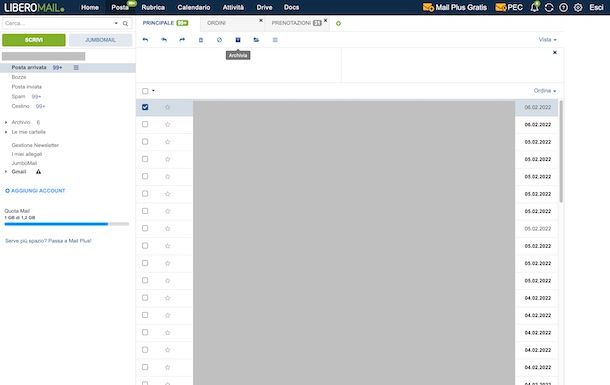Open Mail Plus Gratis link
Image resolution: width=610 pixels, height=385 pixels.
(x=455, y=7)
